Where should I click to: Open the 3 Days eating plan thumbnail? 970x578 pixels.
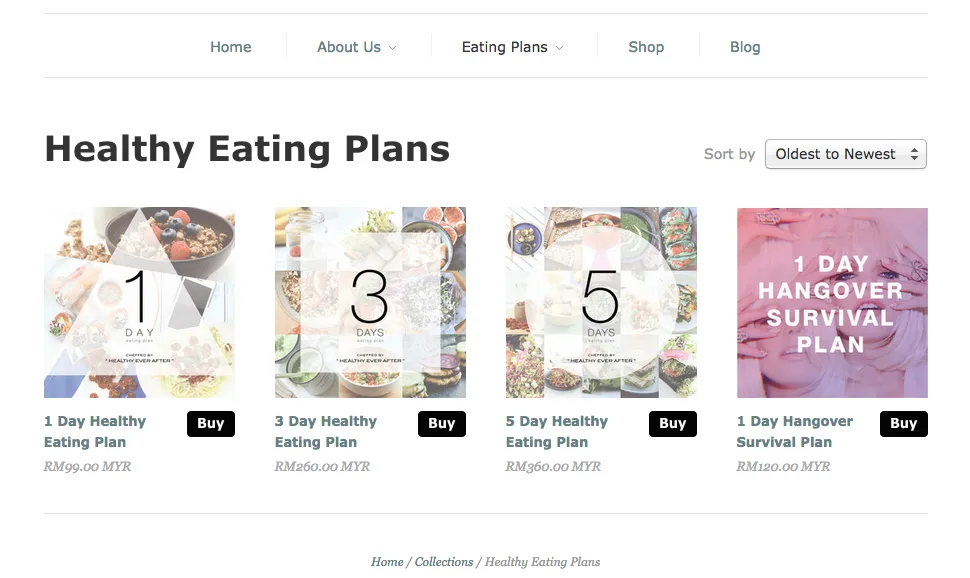370,302
